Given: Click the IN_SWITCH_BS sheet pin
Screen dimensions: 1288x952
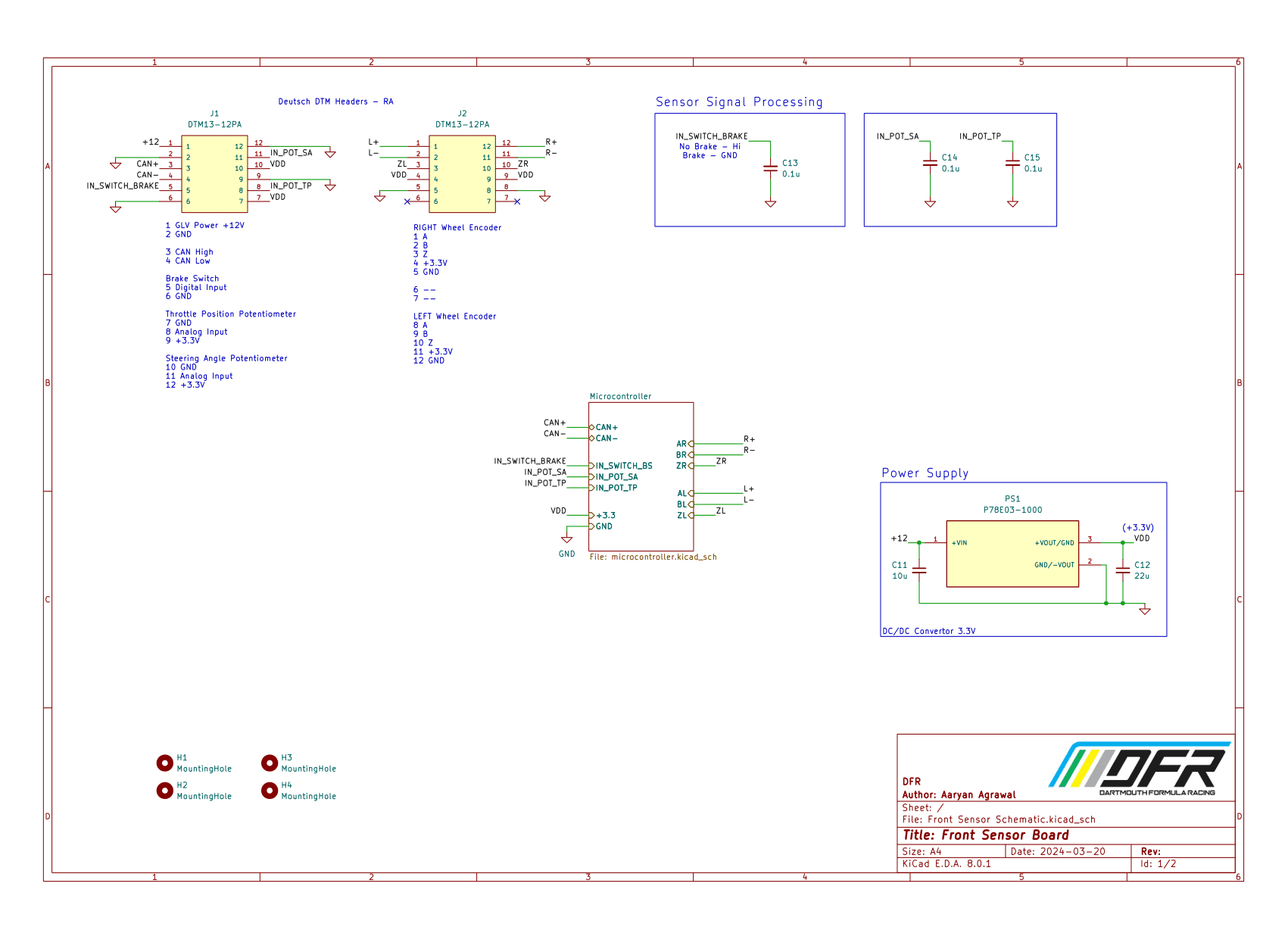Looking at the screenshot, I should click(621, 466).
